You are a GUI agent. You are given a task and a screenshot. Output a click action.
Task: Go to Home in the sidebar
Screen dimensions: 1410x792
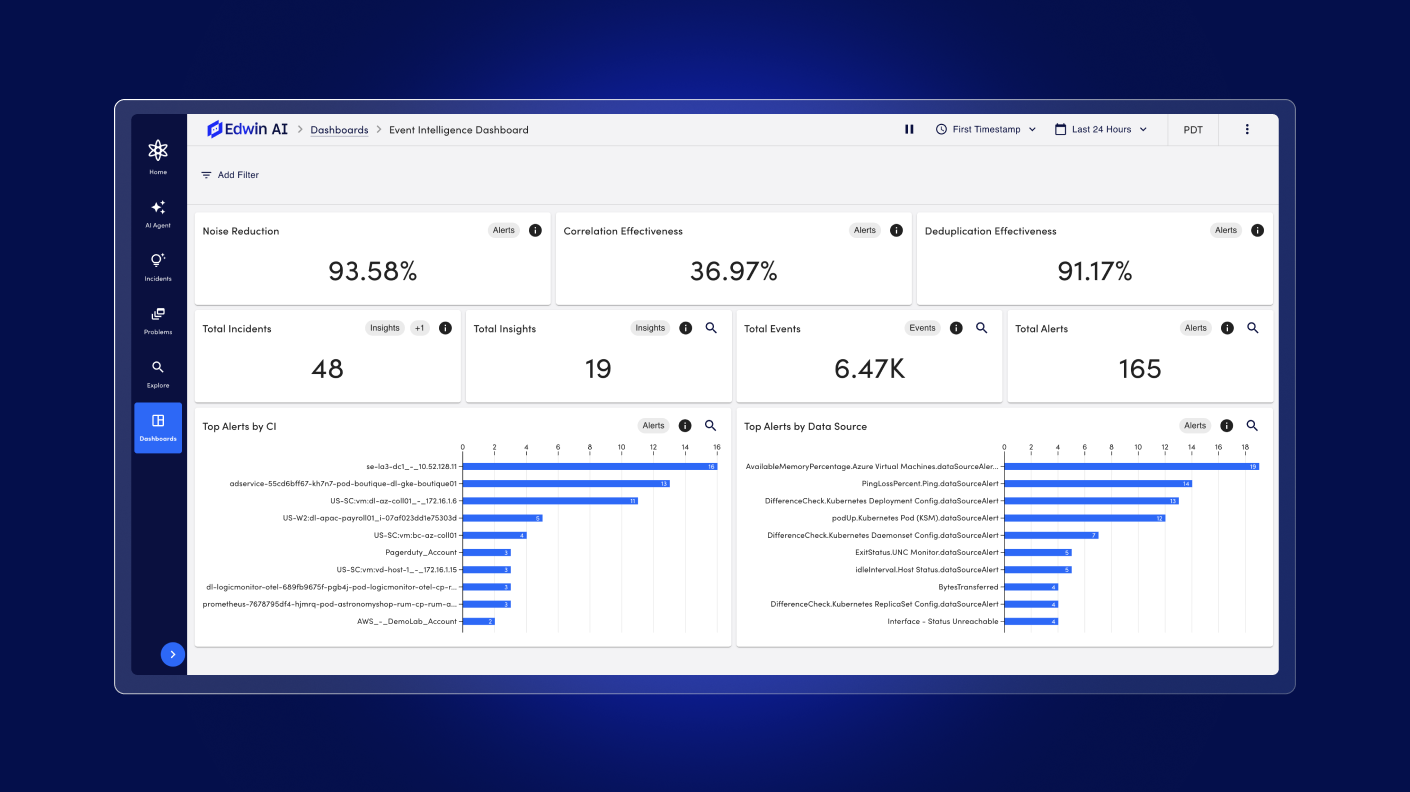[x=158, y=157]
